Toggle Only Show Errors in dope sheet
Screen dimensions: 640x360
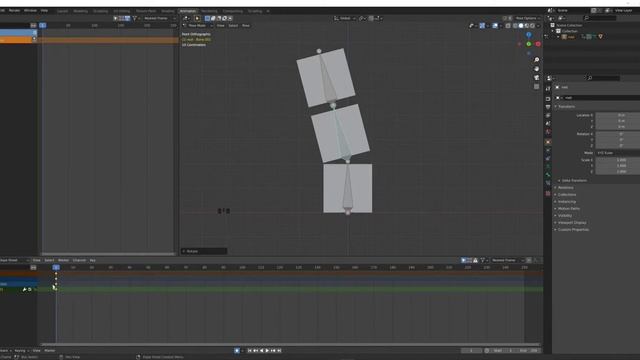(476, 260)
